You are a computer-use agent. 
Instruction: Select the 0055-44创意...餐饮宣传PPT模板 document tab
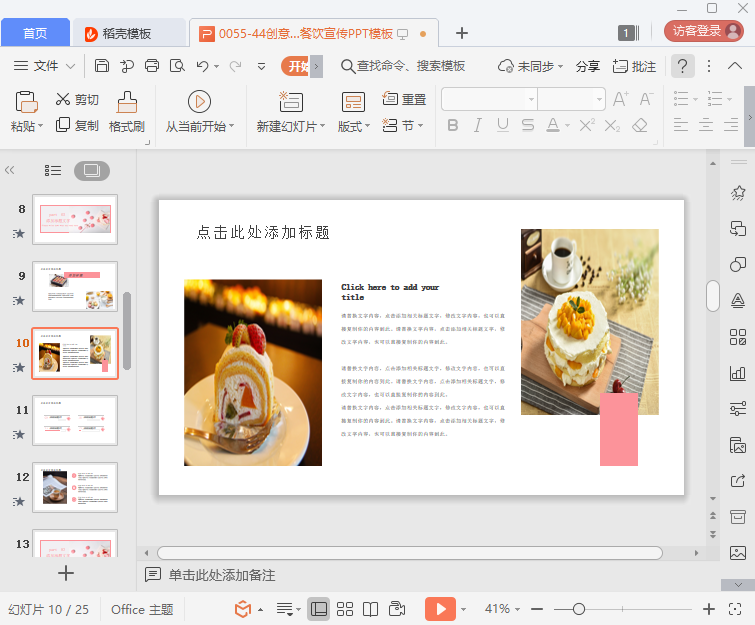tap(314, 33)
